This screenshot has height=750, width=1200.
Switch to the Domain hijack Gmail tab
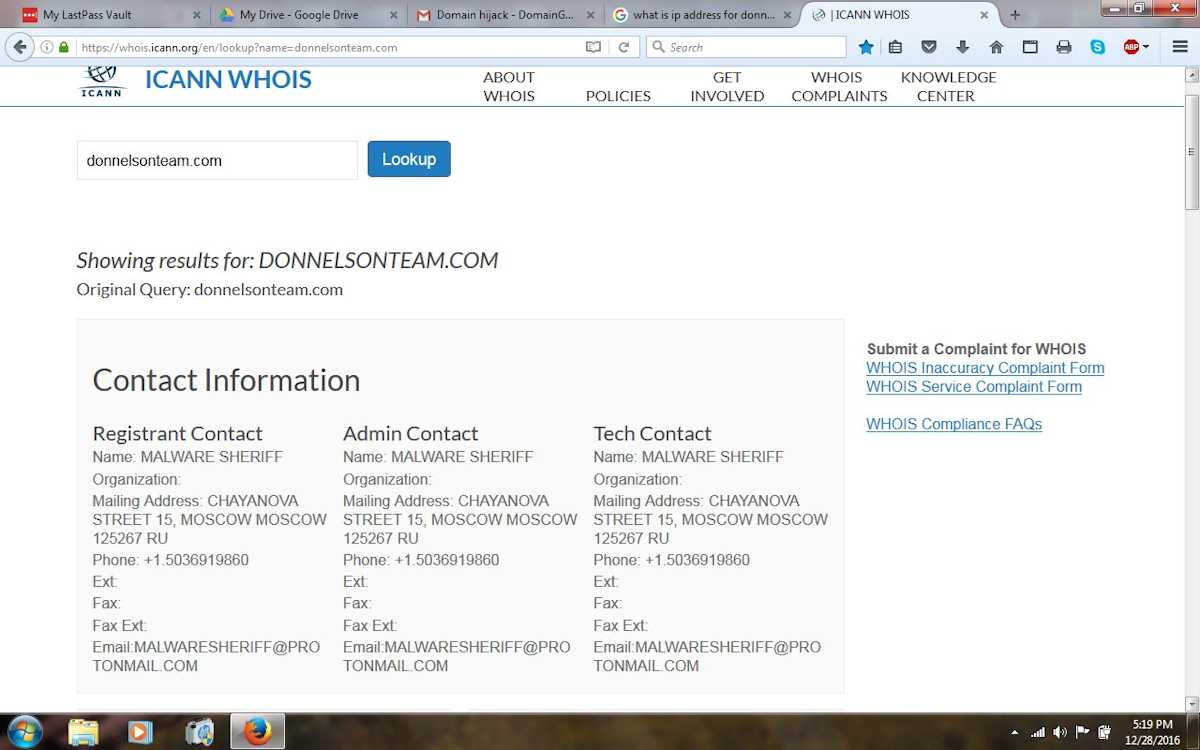point(505,15)
